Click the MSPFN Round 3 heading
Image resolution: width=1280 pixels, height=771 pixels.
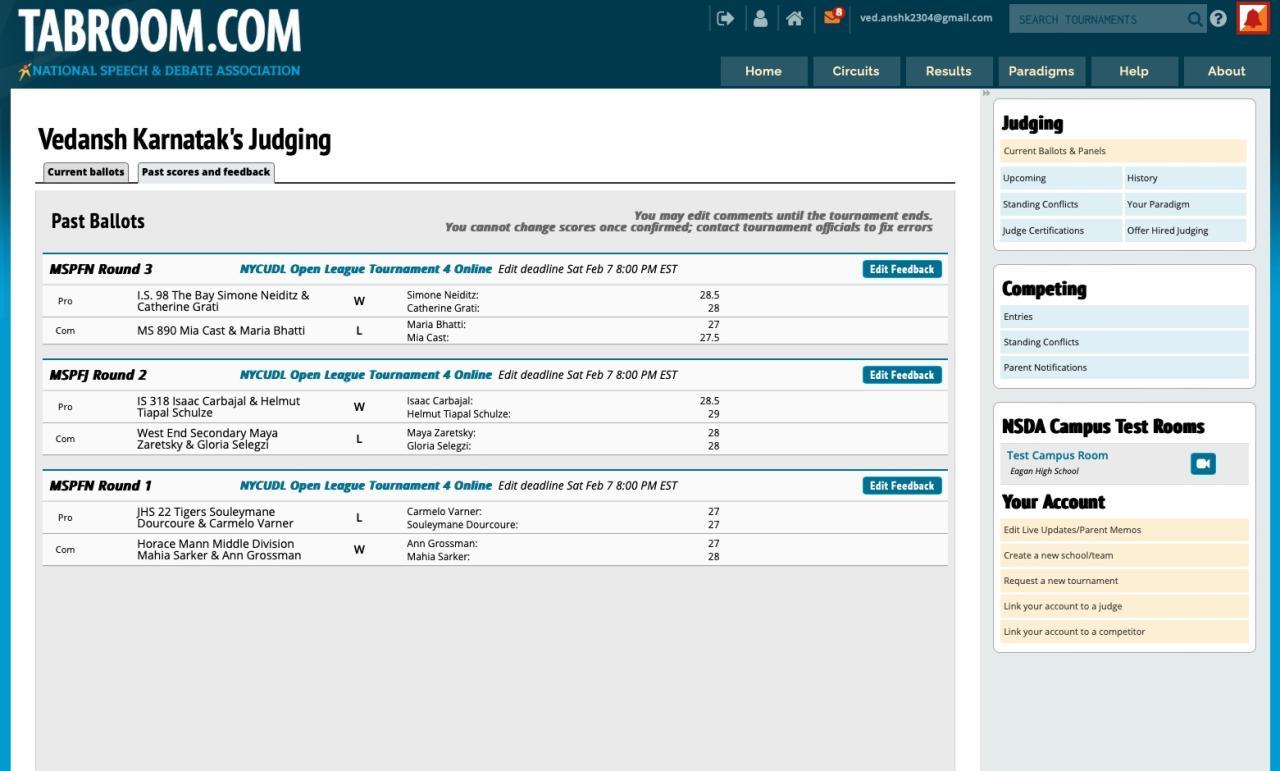click(101, 269)
